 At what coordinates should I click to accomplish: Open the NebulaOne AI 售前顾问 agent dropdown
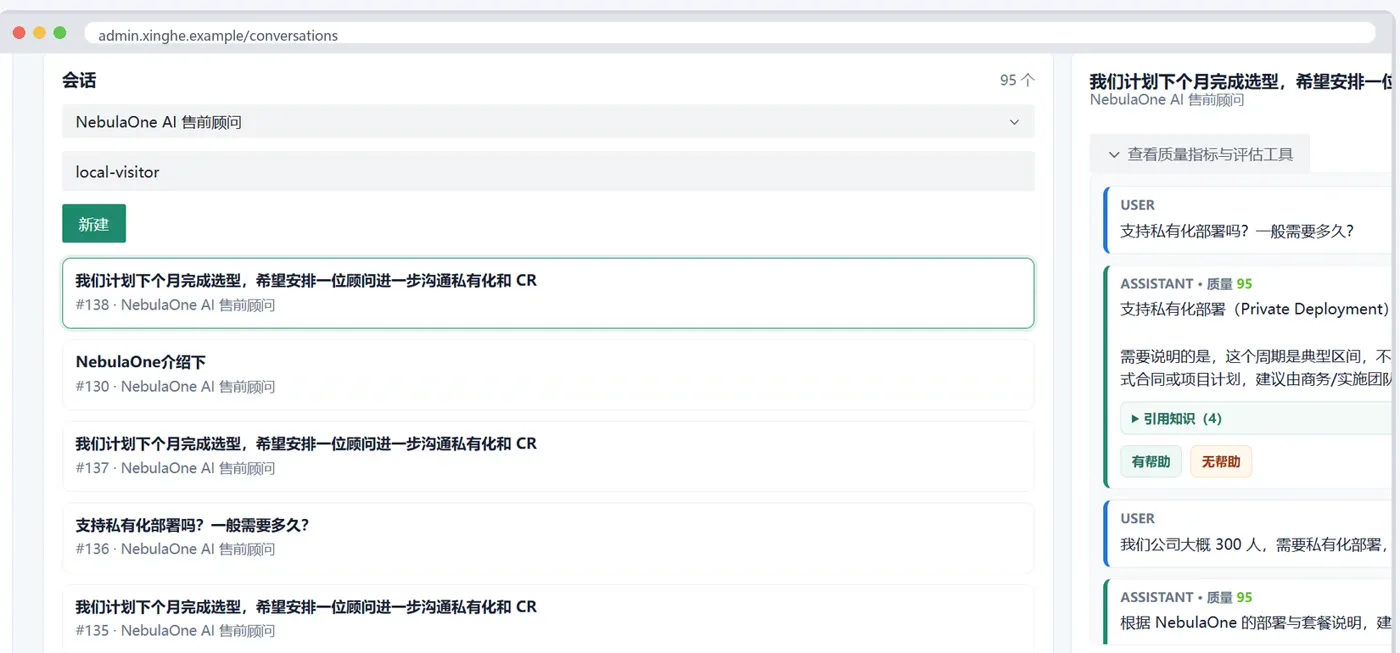(x=548, y=122)
